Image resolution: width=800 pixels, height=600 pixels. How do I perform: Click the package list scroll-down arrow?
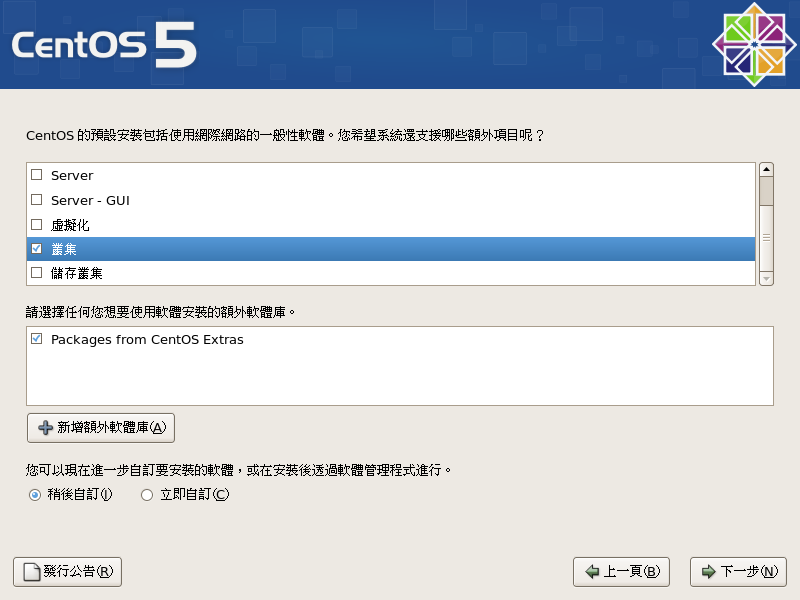766,279
